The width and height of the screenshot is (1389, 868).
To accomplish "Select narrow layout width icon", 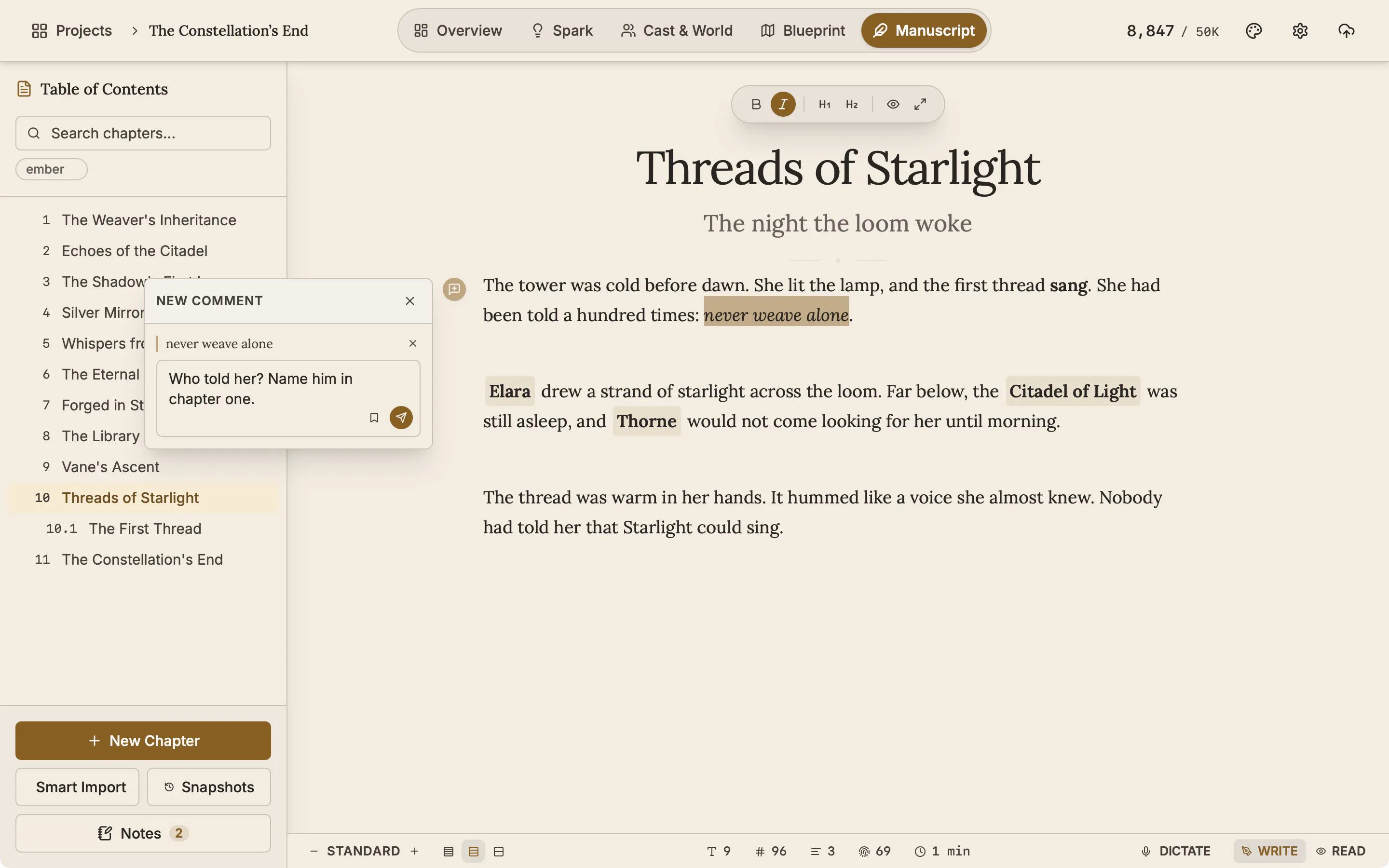I will [x=448, y=851].
